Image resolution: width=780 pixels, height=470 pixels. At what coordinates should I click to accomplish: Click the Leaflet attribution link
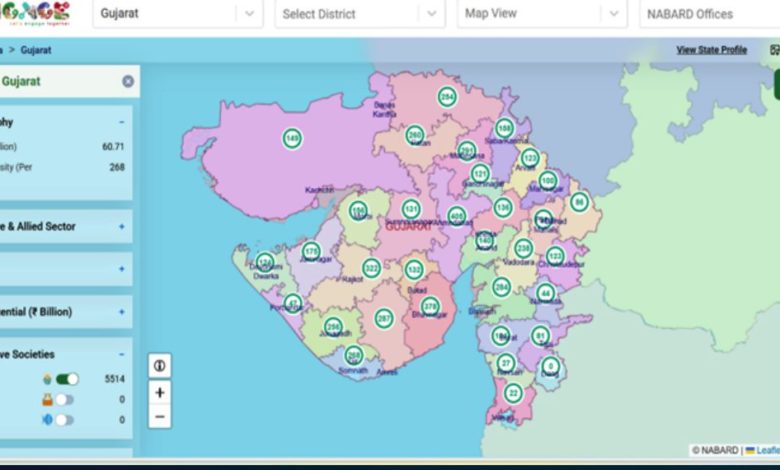[x=766, y=450]
